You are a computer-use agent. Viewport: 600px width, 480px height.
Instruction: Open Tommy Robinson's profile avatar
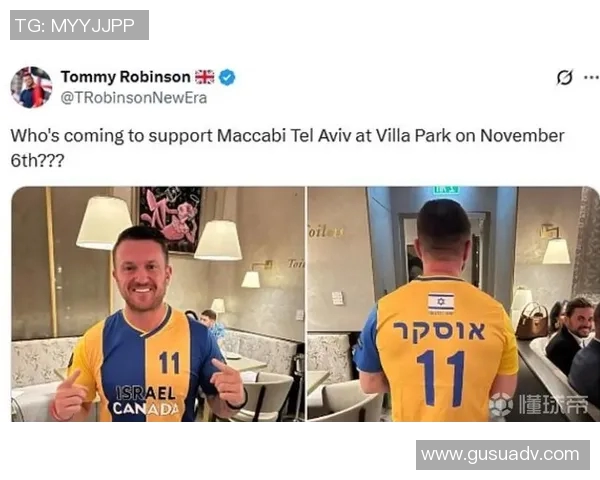[x=31, y=87]
